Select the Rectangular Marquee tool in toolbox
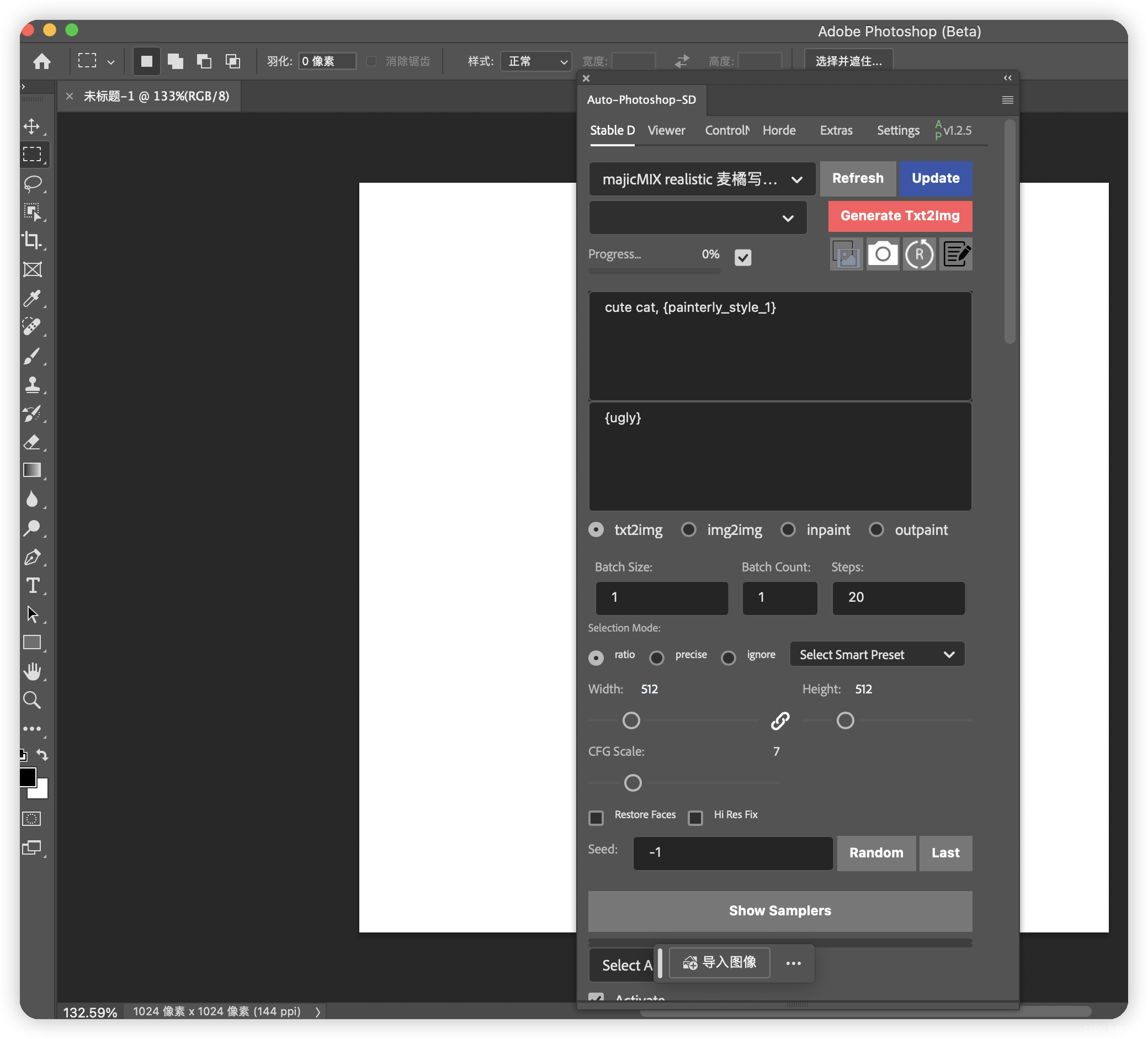 click(x=32, y=155)
